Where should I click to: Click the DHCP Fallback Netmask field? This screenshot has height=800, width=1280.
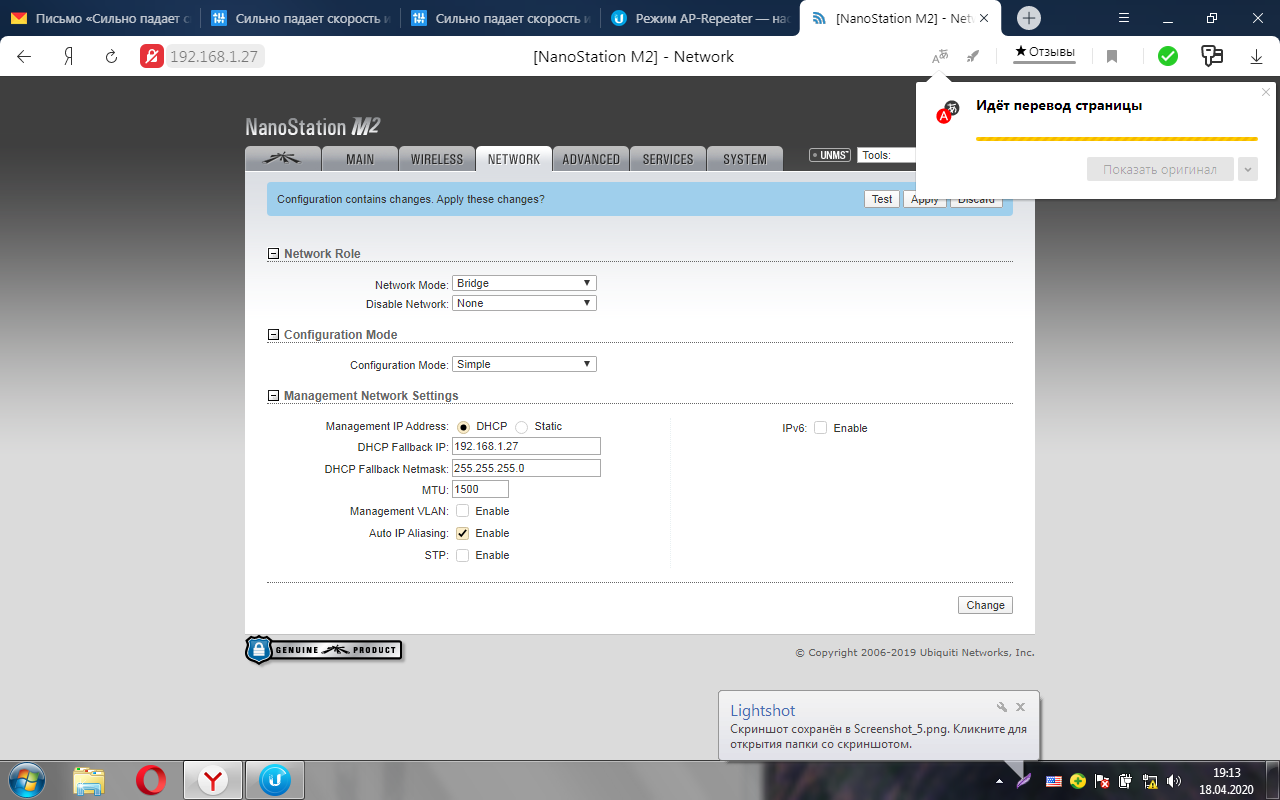point(526,468)
